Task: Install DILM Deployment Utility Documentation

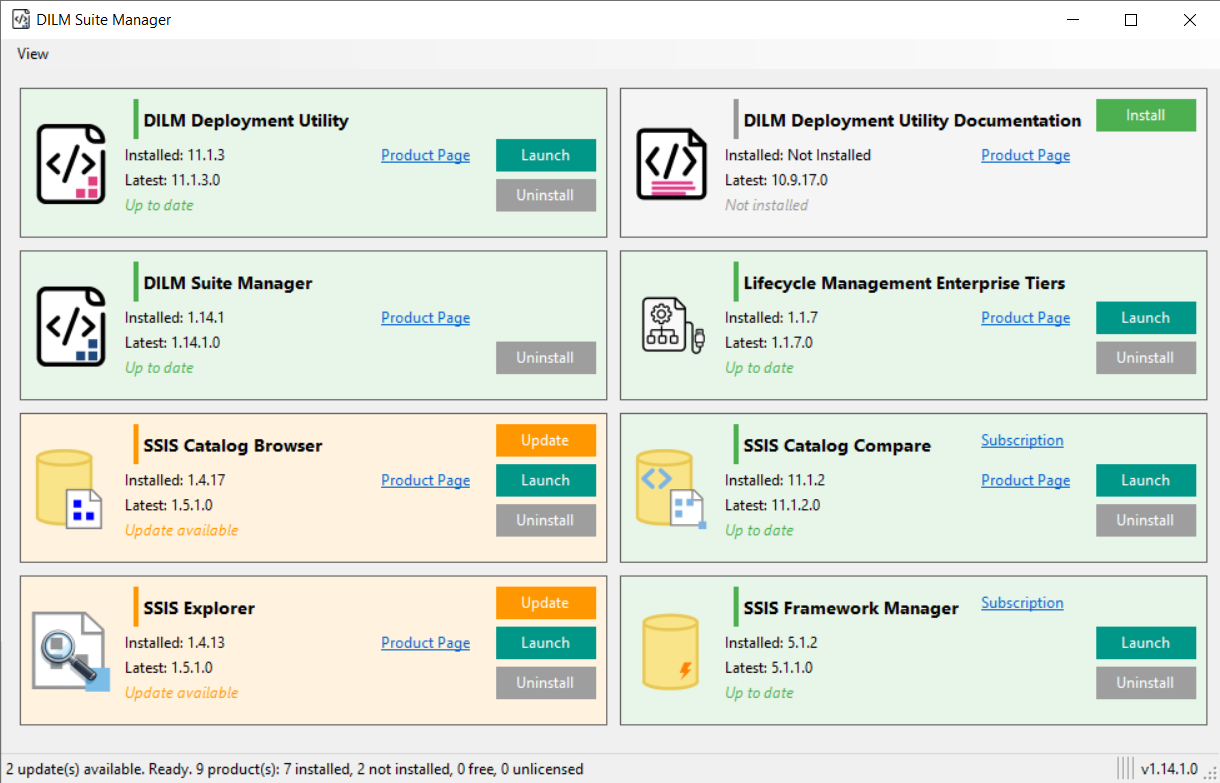Action: pos(1146,115)
